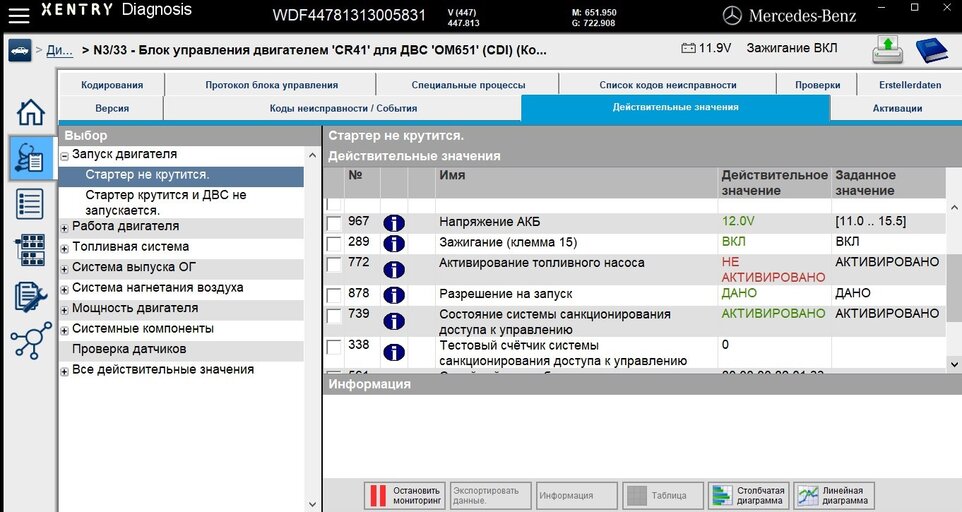
Task: Open the vehicle car icon in the breadcrumb
Action: 19,49
